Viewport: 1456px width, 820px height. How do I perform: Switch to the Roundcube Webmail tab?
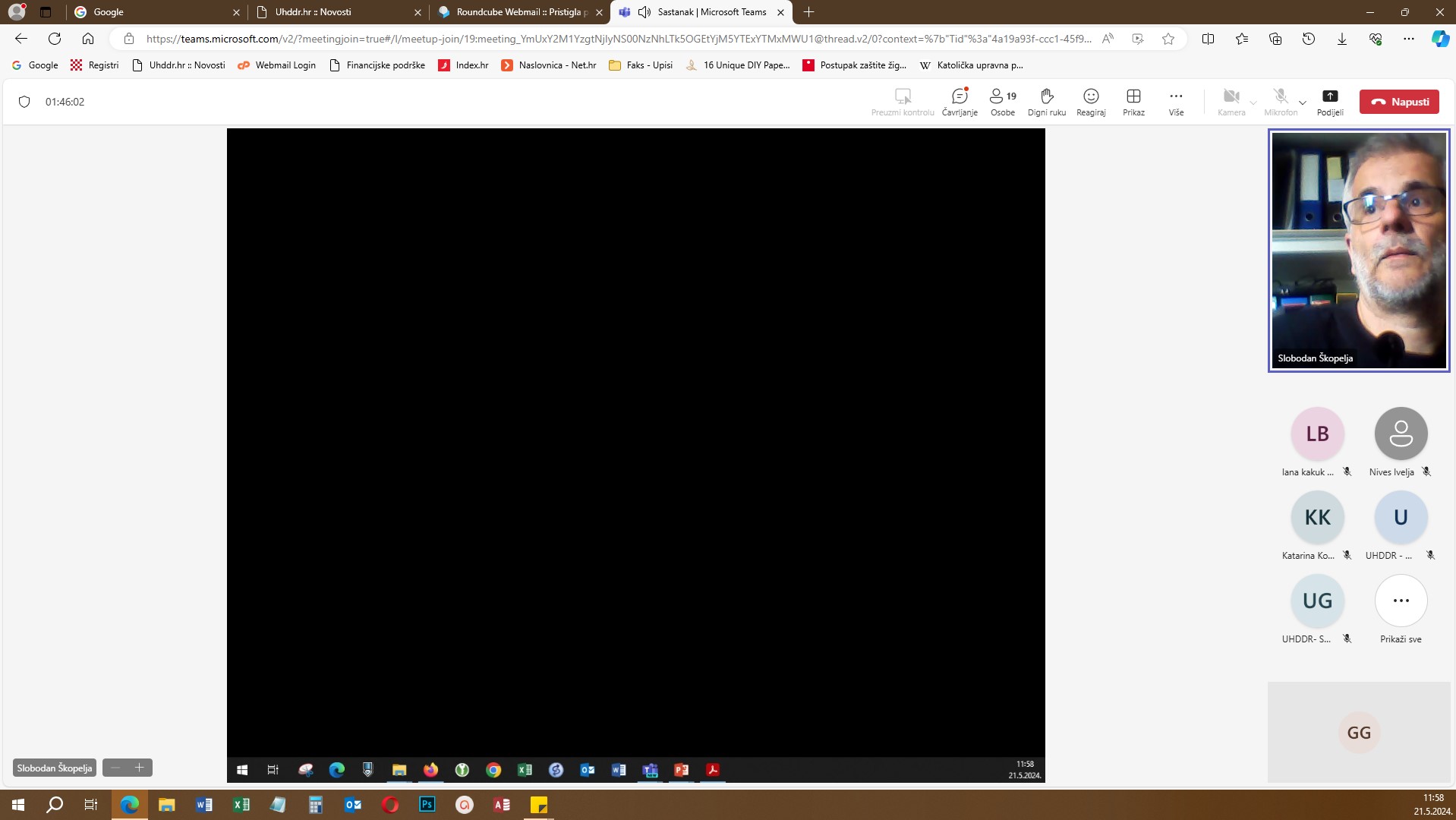coord(521,12)
